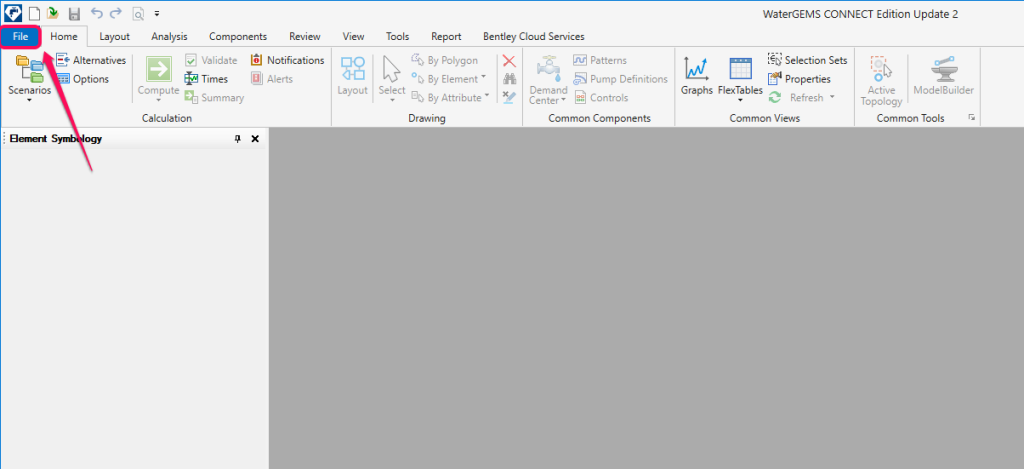Screen dimensions: 1024x469
Task: Click the Open file icon in quick access
Action: click(53, 12)
